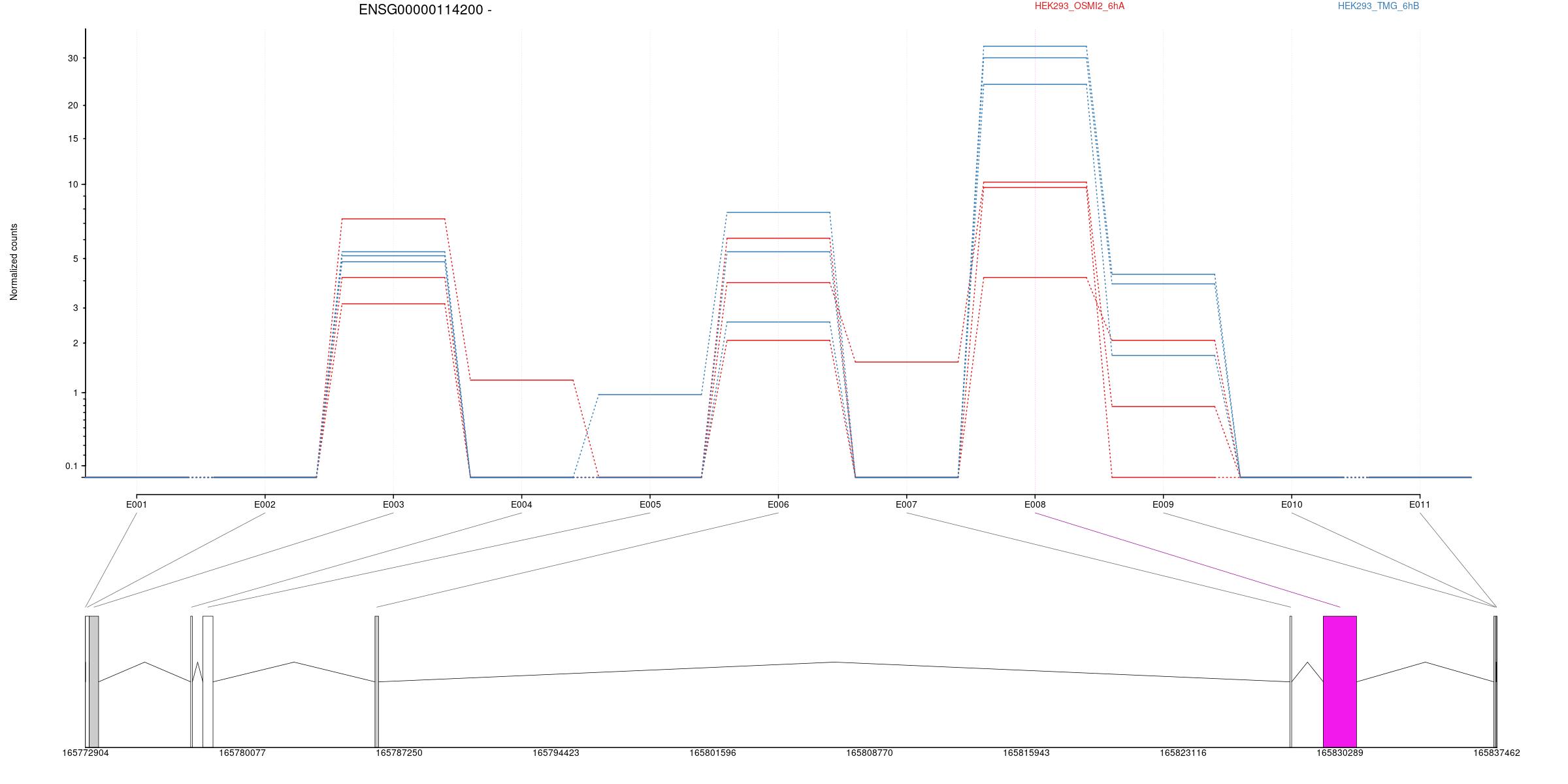
Task: Click the Normalized counts axis label
Action: pos(14,262)
